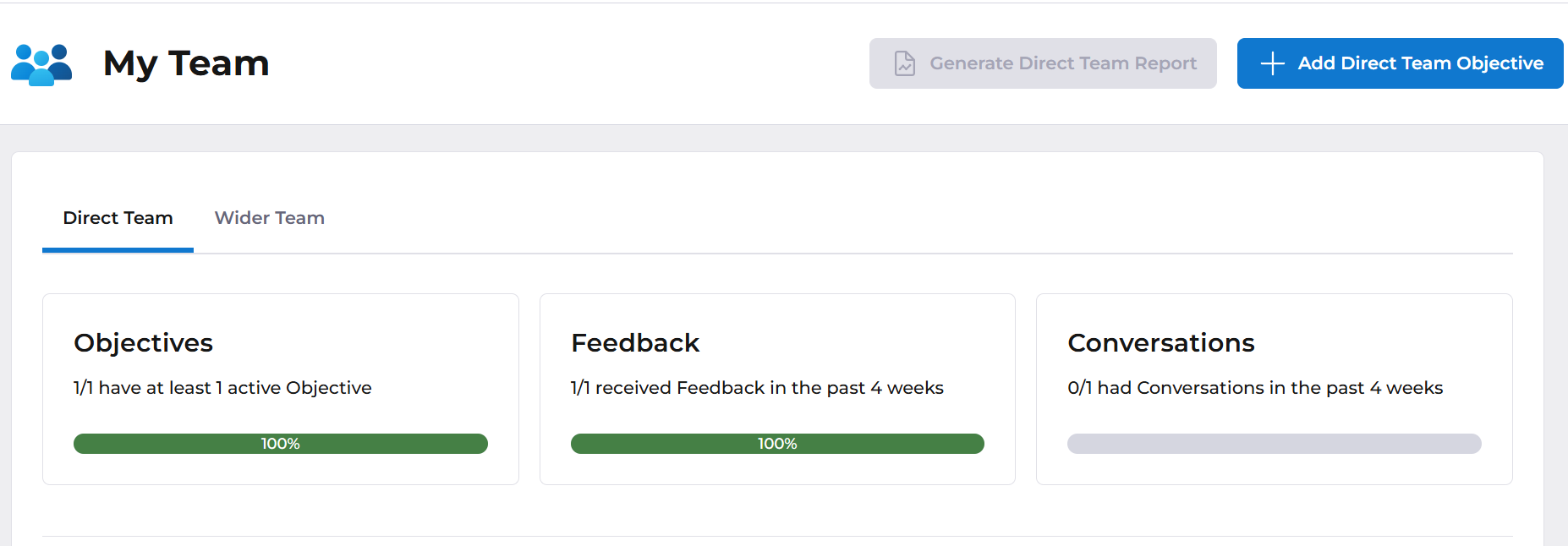The image size is (1568, 546).
Task: Click the "1/1 received Feedback" summary text
Action: [x=757, y=388]
